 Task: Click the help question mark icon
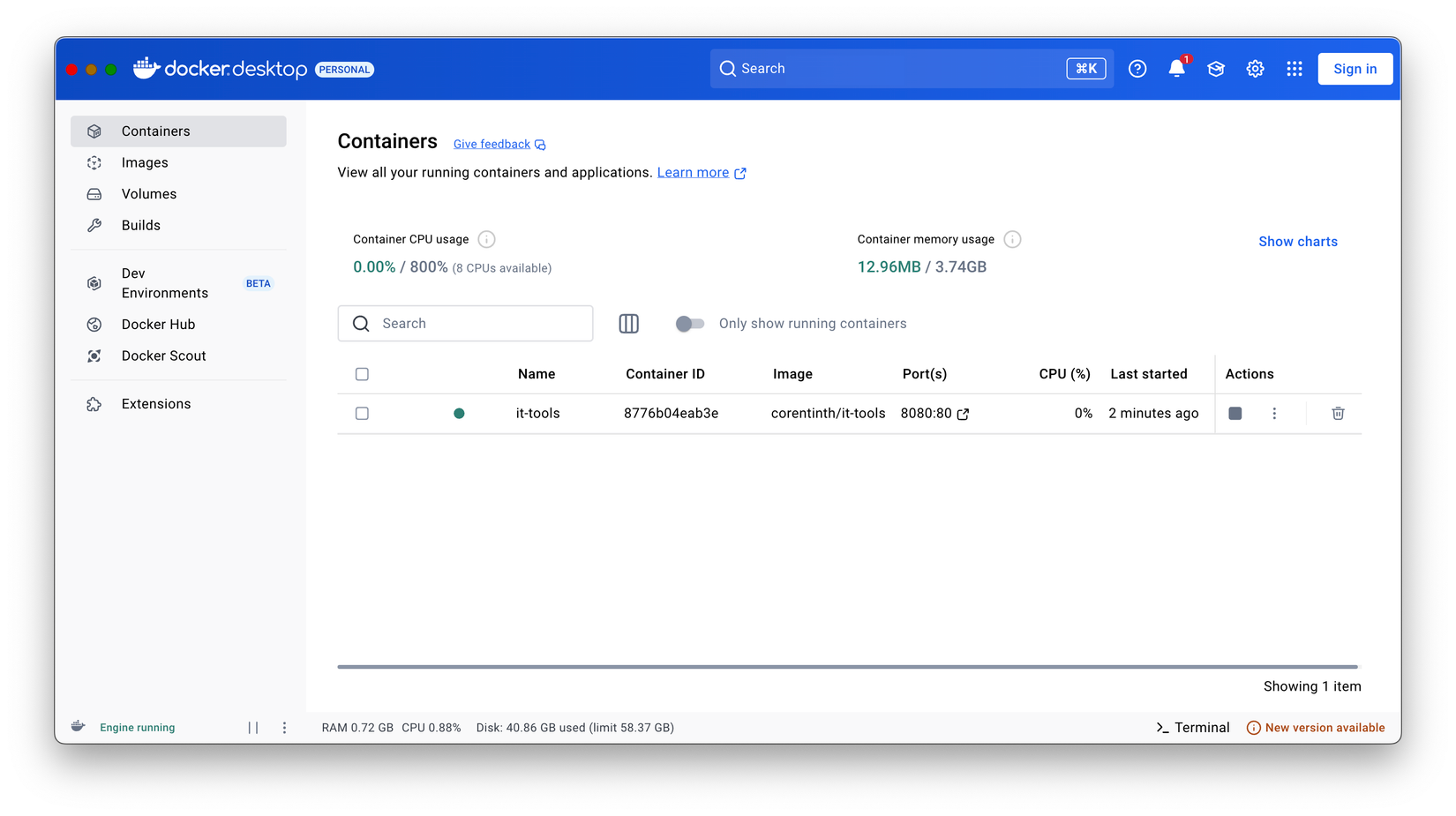click(x=1137, y=69)
